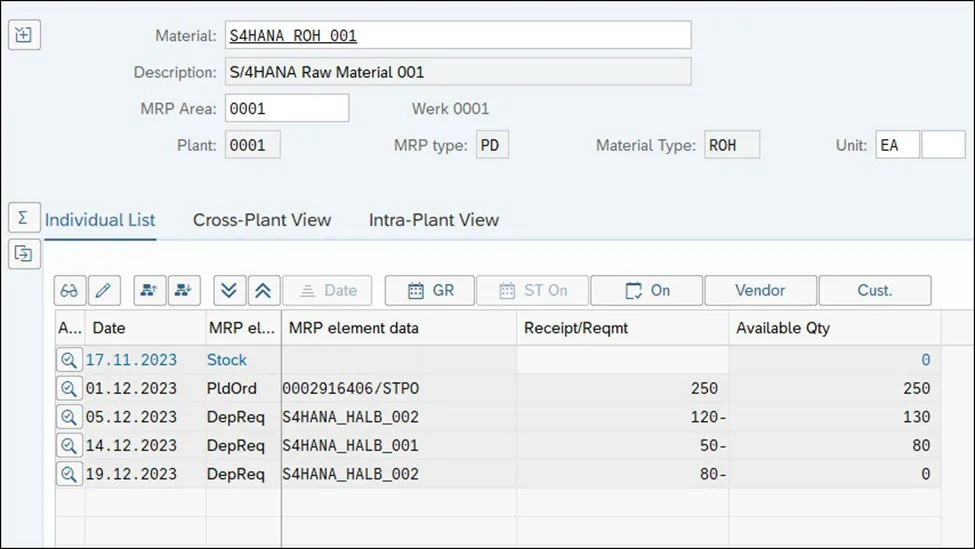The width and height of the screenshot is (975, 549).
Task: Open details for the 19.12.2023 DepReq row
Action: click(69, 474)
